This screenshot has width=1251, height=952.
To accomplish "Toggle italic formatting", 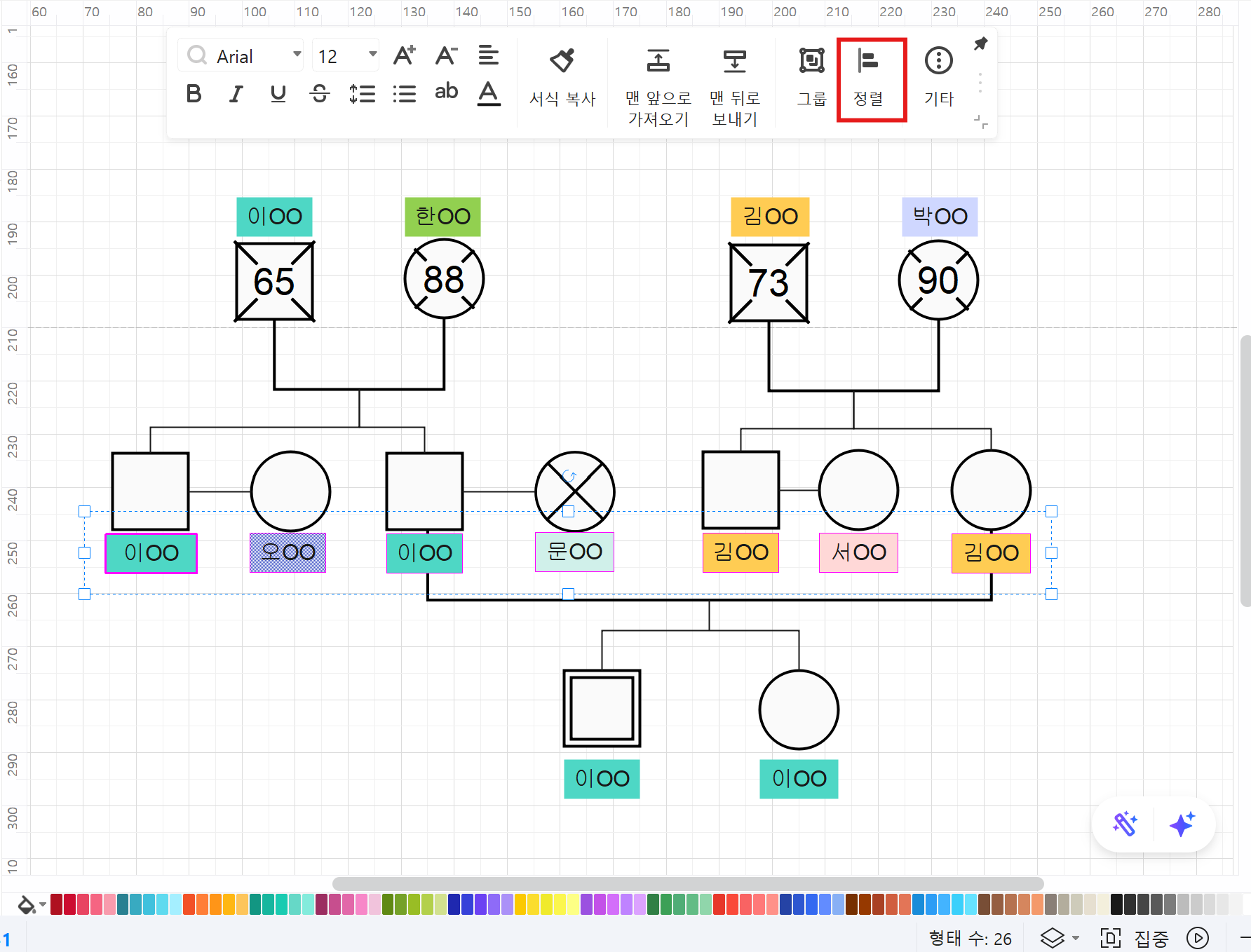I will pos(236,93).
